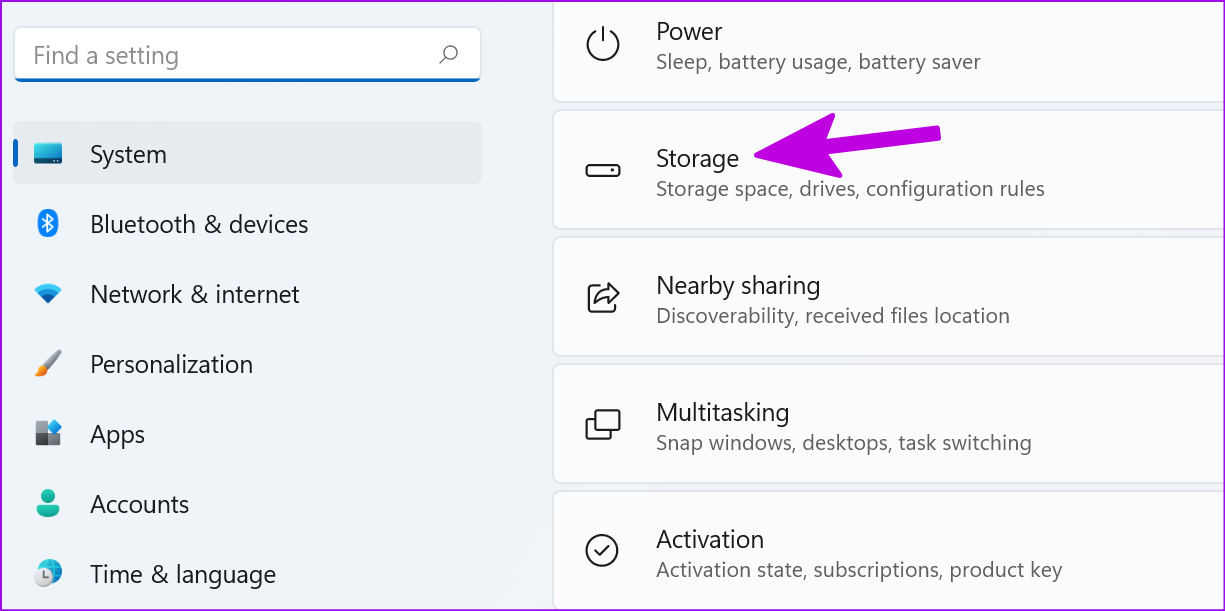
Task: Click the Multitasking windows icon
Action: point(603,424)
